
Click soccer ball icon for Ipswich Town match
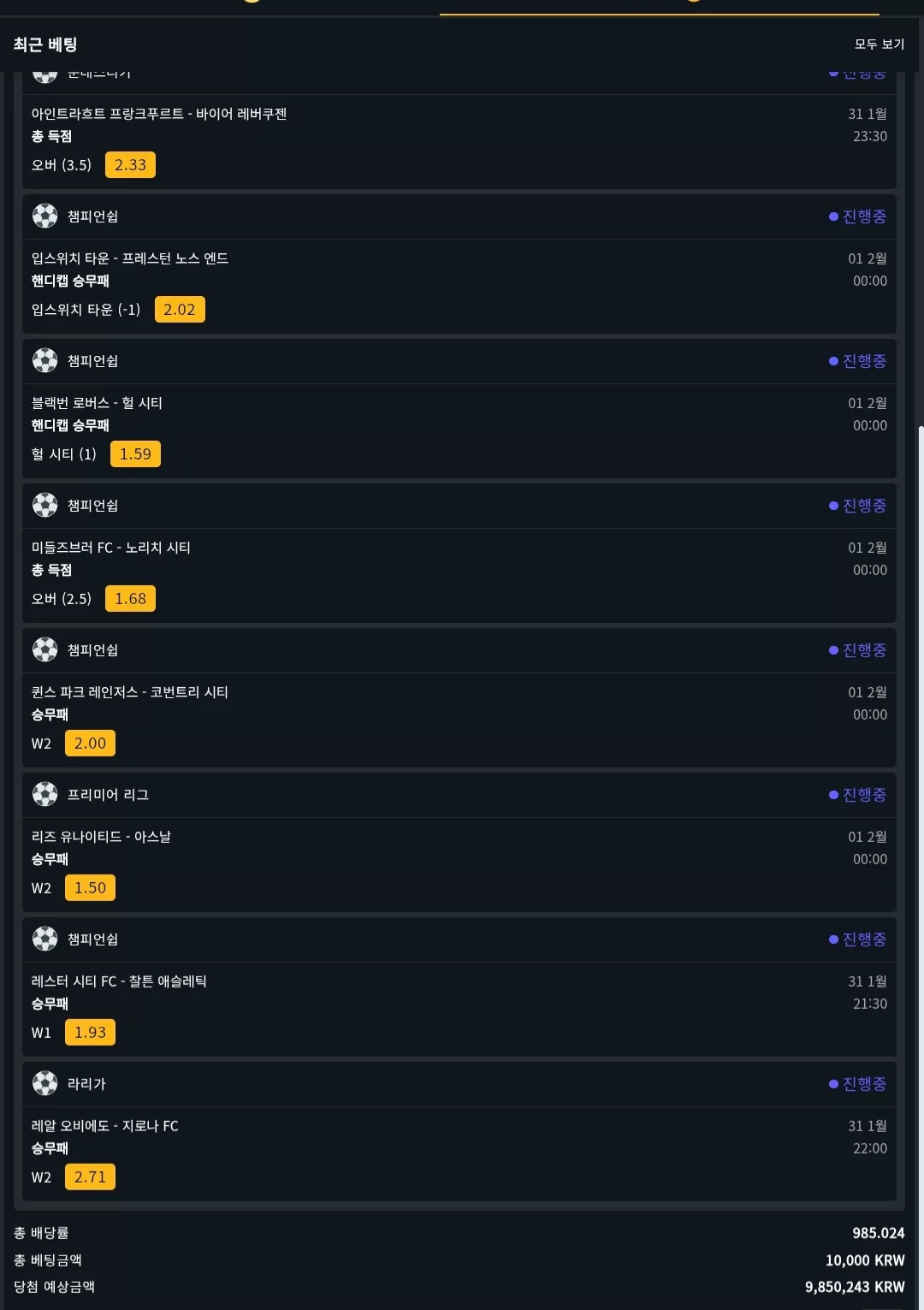pyautogui.click(x=45, y=216)
